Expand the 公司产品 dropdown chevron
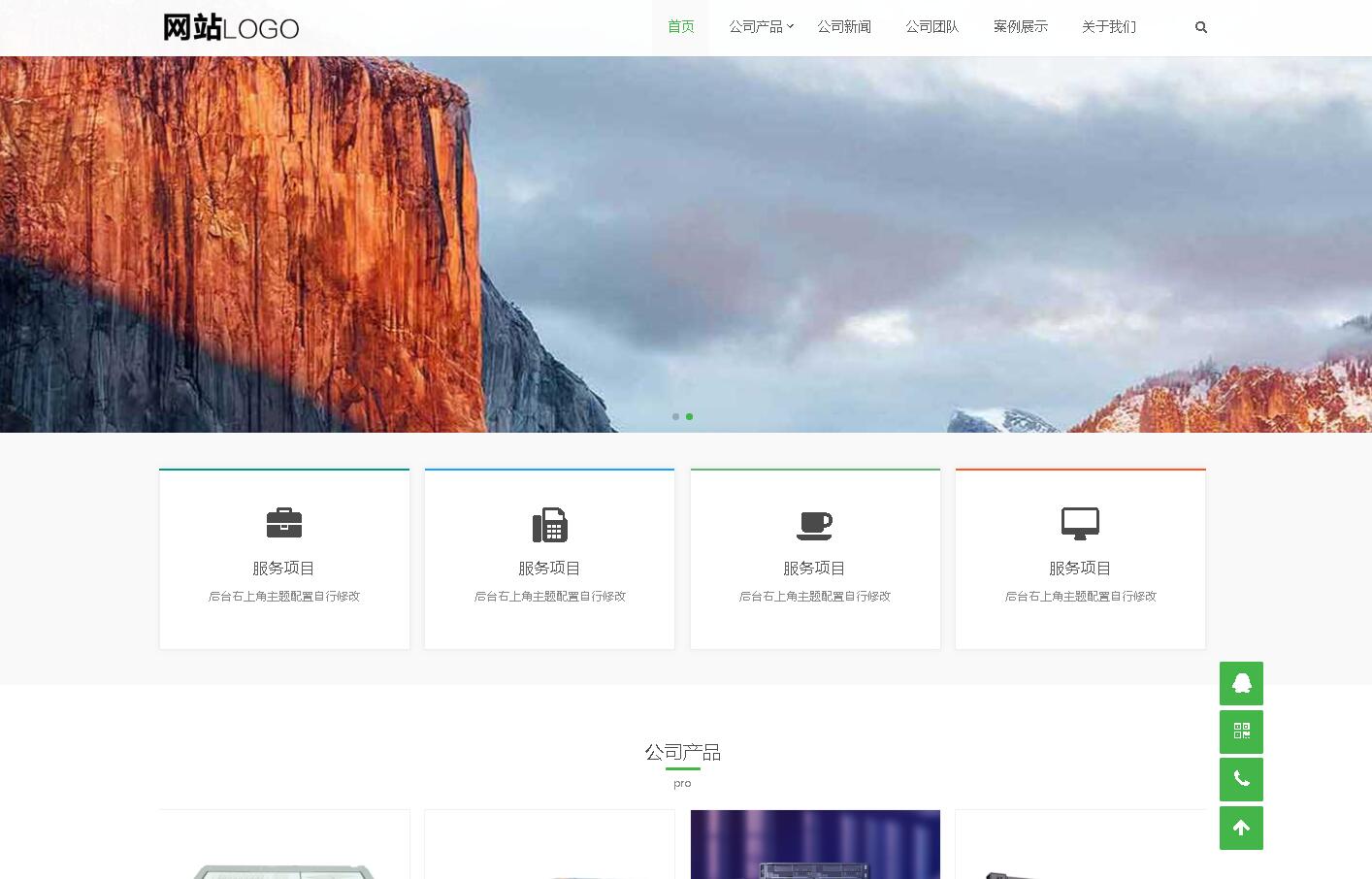 coord(791,27)
